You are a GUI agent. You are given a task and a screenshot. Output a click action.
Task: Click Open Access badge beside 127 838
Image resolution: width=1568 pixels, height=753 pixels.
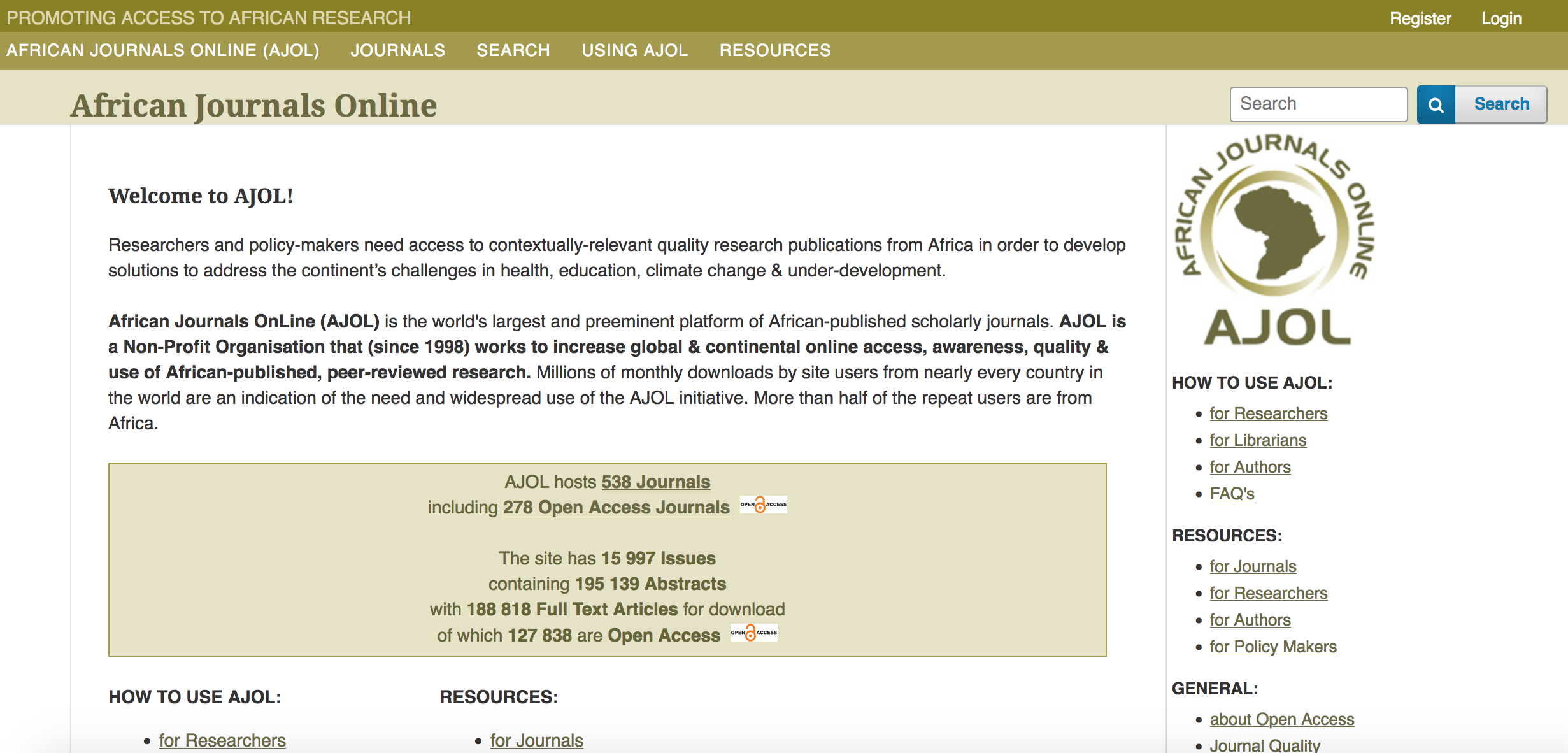click(x=753, y=633)
